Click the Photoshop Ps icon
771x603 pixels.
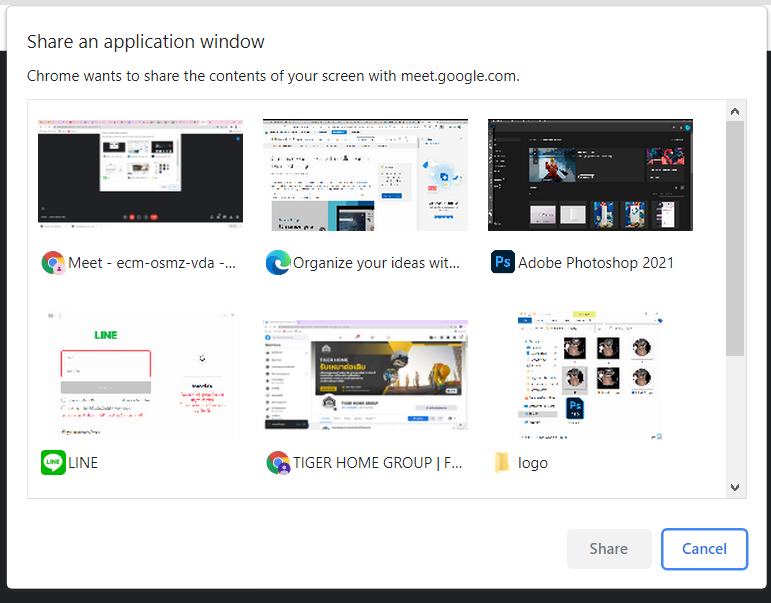click(x=503, y=262)
